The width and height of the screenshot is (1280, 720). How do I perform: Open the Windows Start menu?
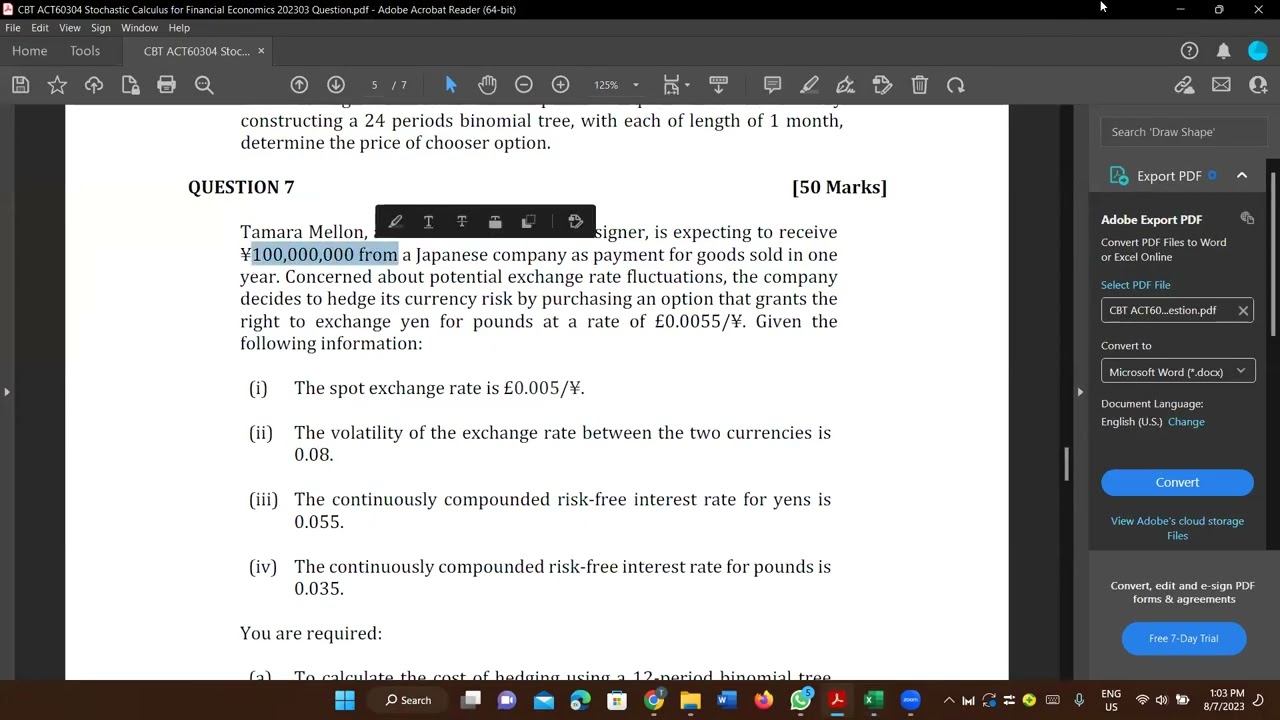pyautogui.click(x=345, y=700)
